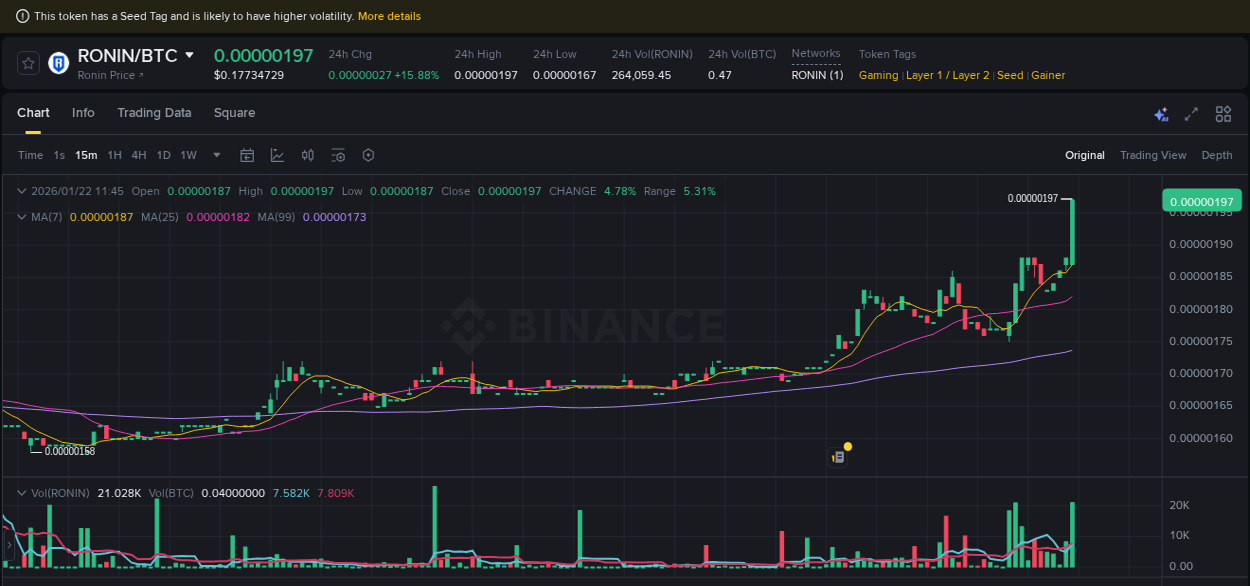
Task: Open the Ronin Price page link
Action: coord(107,75)
